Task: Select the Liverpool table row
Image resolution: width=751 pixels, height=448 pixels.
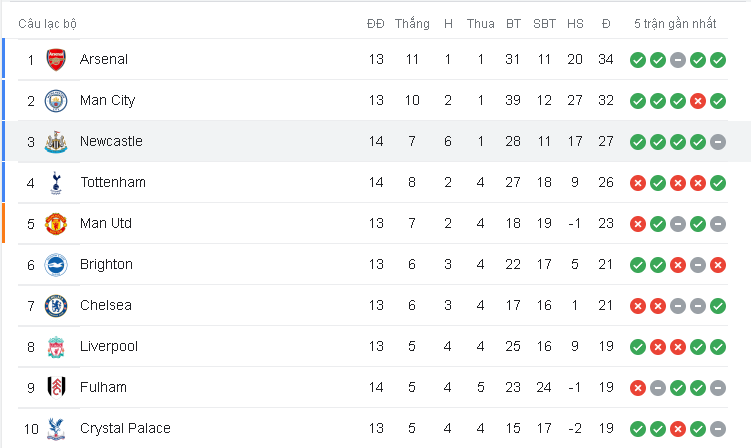Action: coord(373,346)
